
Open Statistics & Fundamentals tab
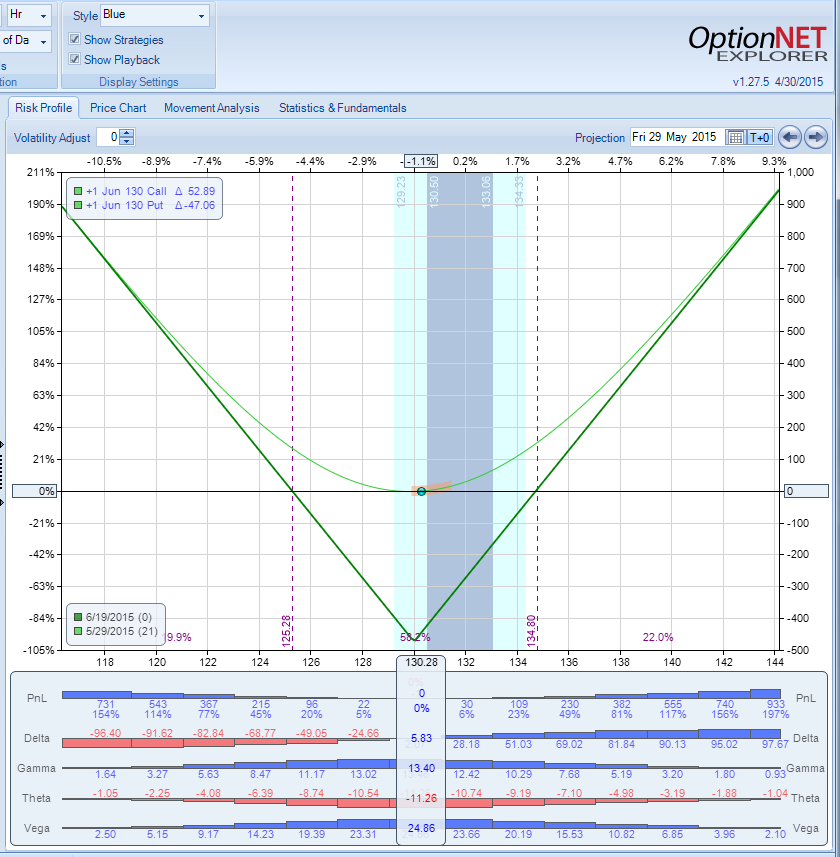tap(343, 108)
